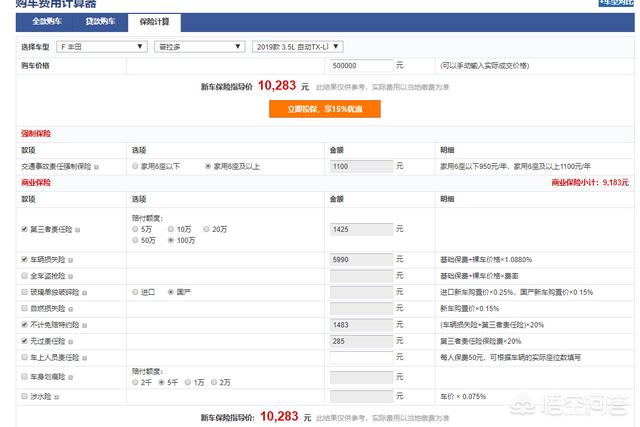Open info icon beside 车身划痕险
Image resolution: width=640 pixels, height=427 pixels.
(x=71, y=377)
